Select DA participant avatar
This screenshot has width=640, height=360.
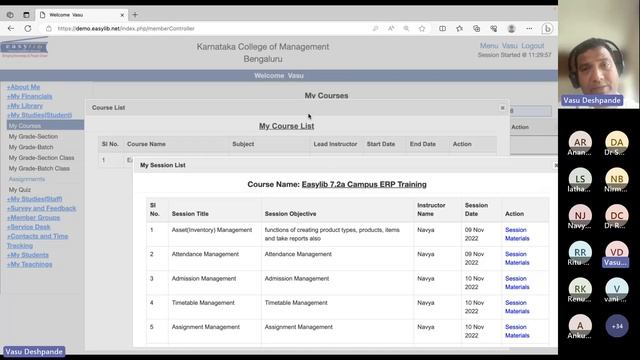[x=617, y=142]
